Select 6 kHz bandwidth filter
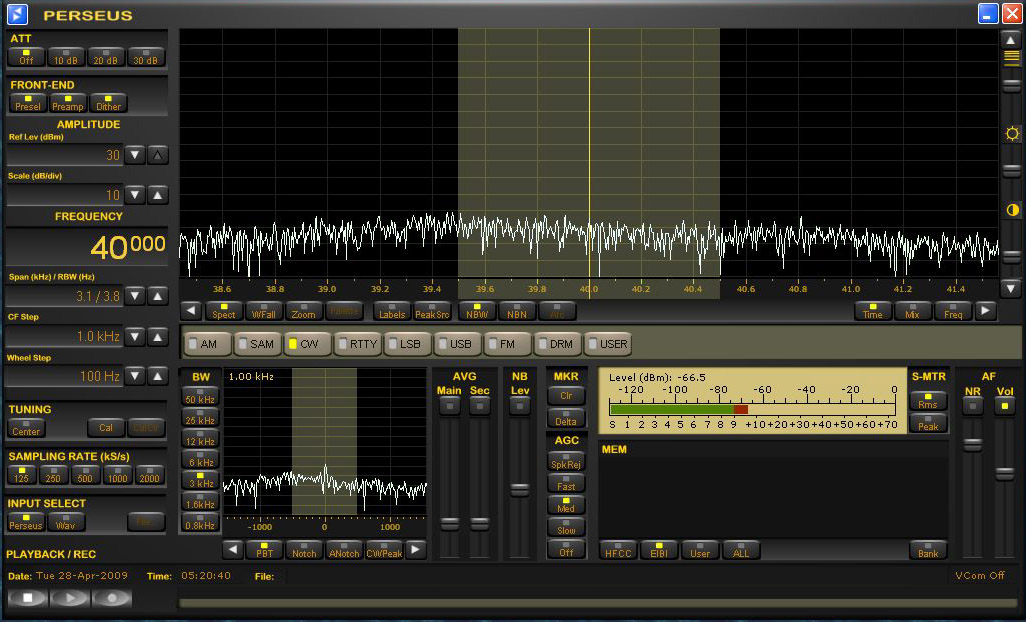This screenshot has width=1026, height=622. point(200,458)
